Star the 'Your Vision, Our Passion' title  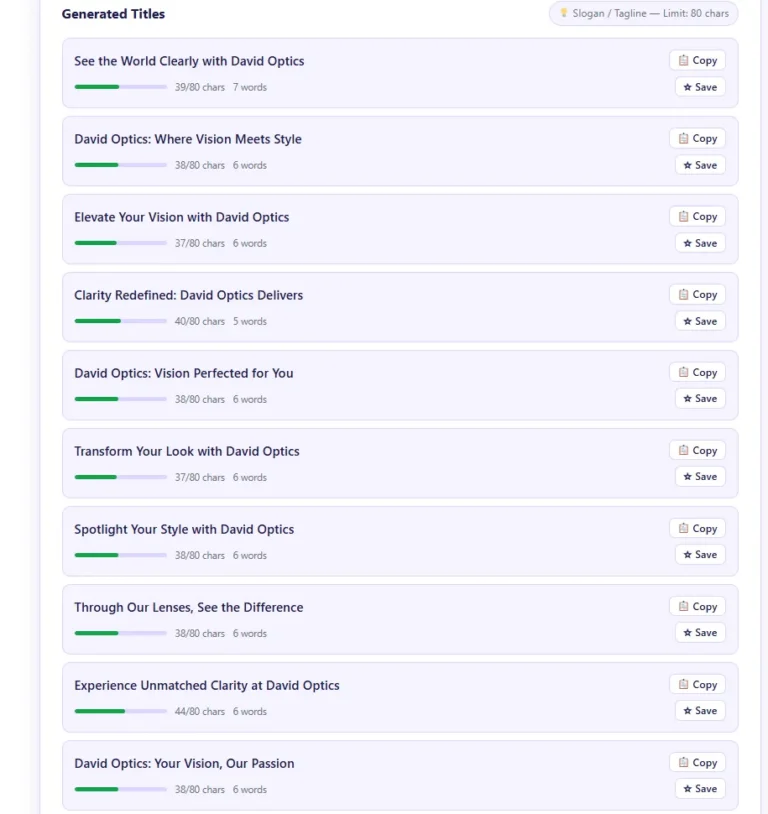700,789
